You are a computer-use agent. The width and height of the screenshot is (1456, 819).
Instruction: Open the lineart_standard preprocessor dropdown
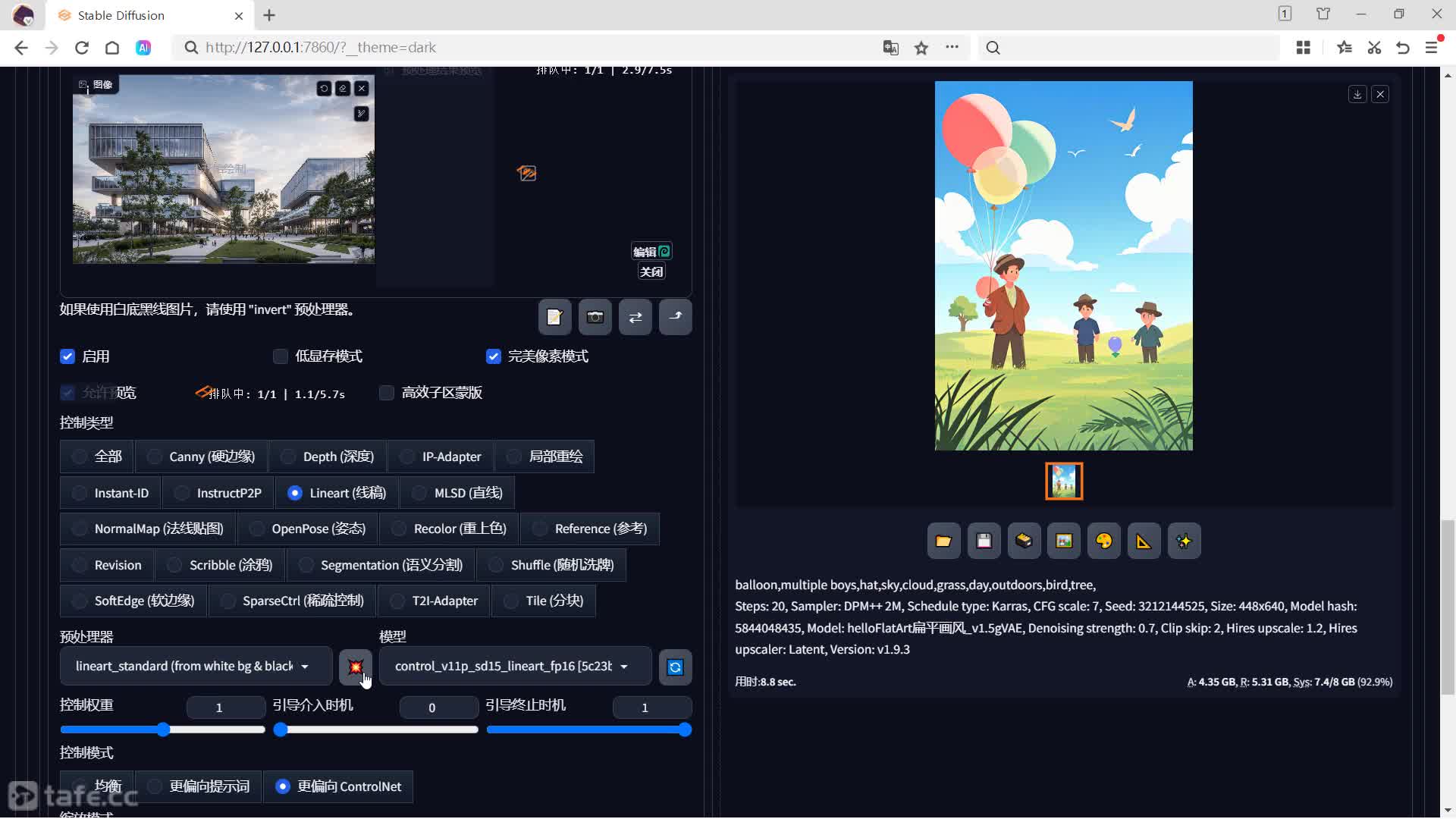196,667
